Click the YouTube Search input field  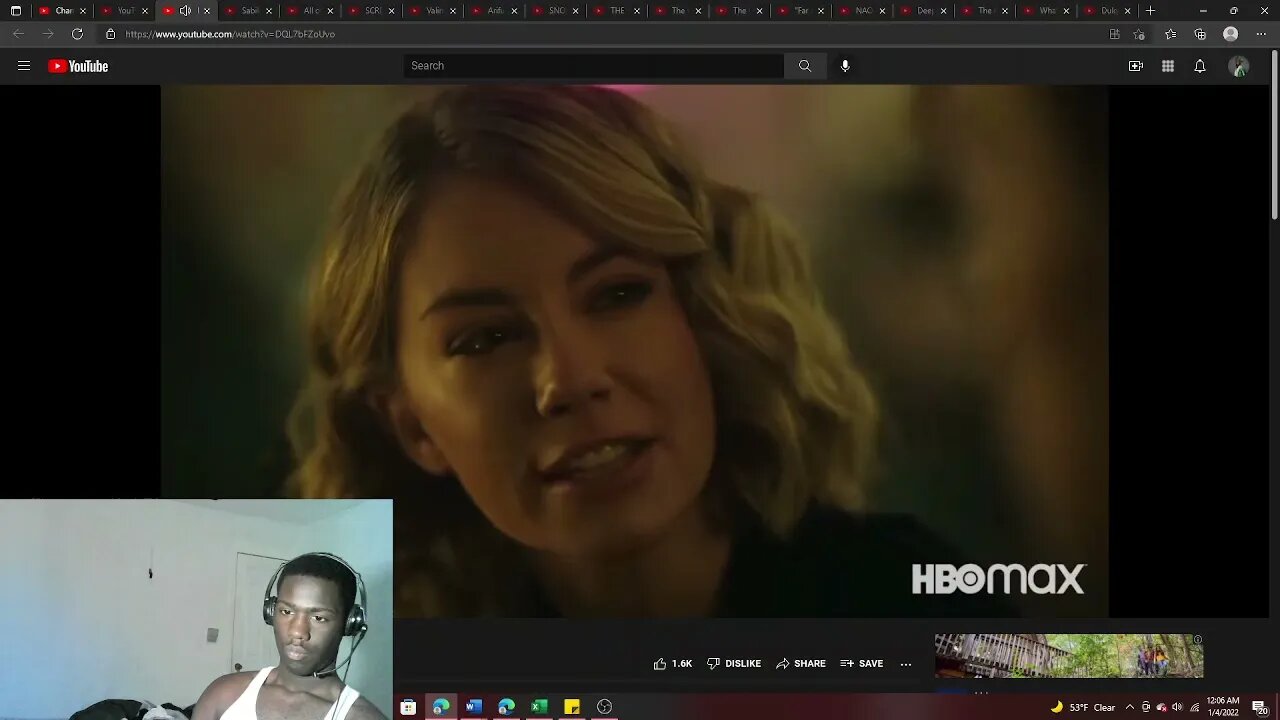594,66
